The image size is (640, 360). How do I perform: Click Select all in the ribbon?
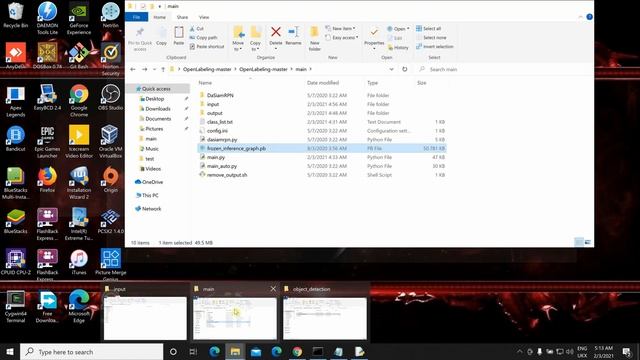[428, 29]
